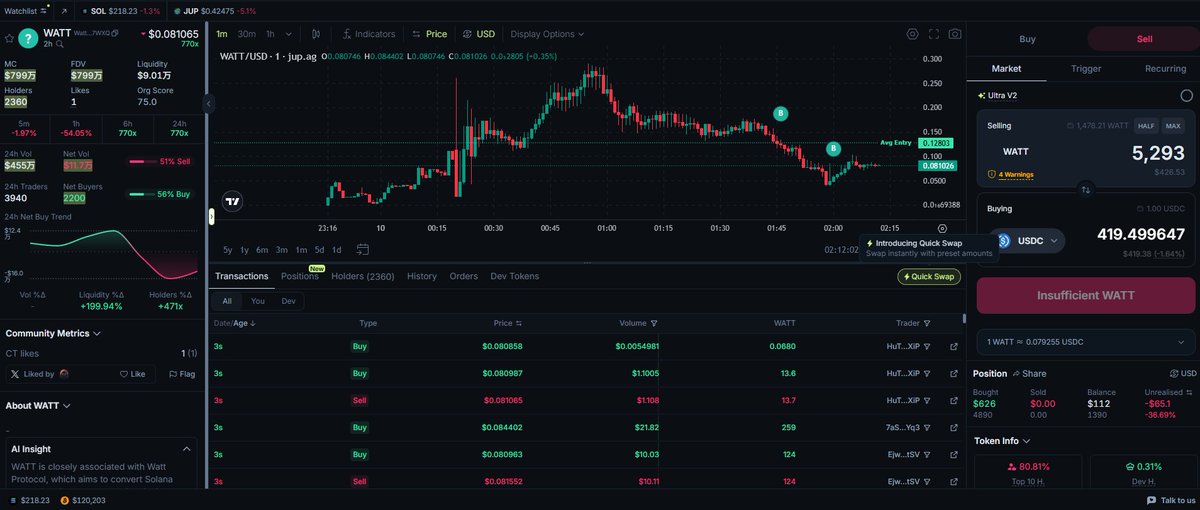The height and width of the screenshot is (510, 1200).
Task: Edit selling amount 5,293 field
Action: click(x=1158, y=153)
